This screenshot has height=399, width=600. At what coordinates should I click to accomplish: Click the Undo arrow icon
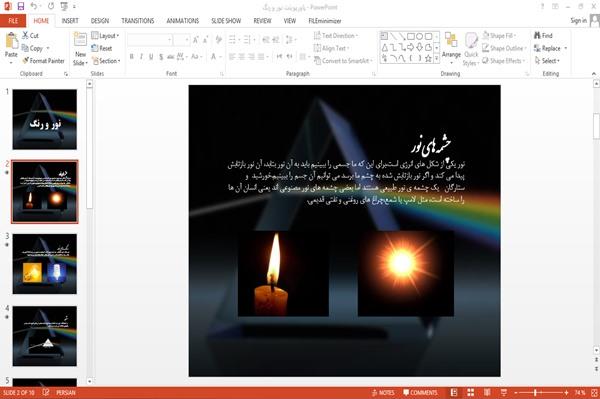coord(34,6)
